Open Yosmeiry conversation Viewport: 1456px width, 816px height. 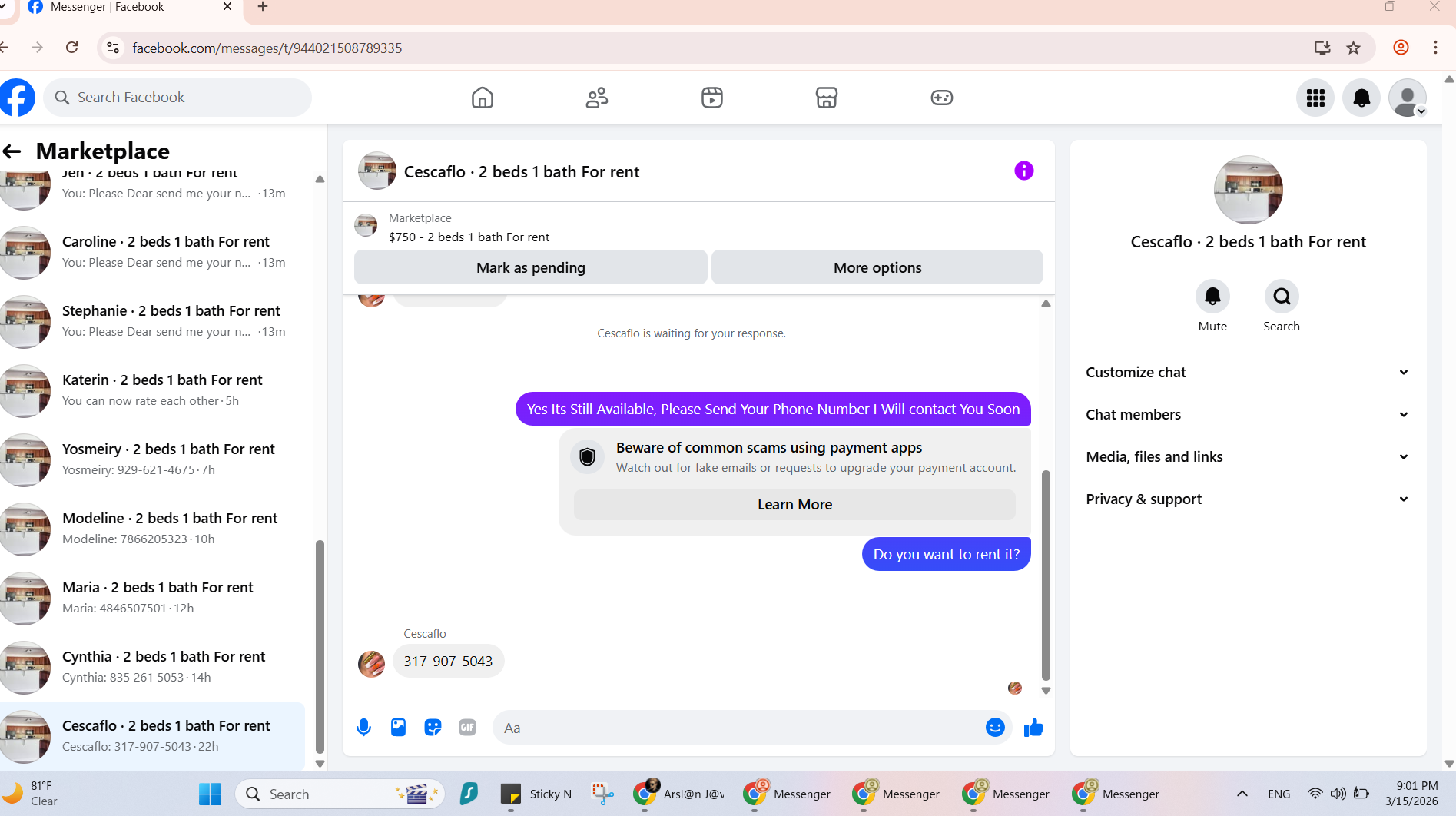pos(154,459)
